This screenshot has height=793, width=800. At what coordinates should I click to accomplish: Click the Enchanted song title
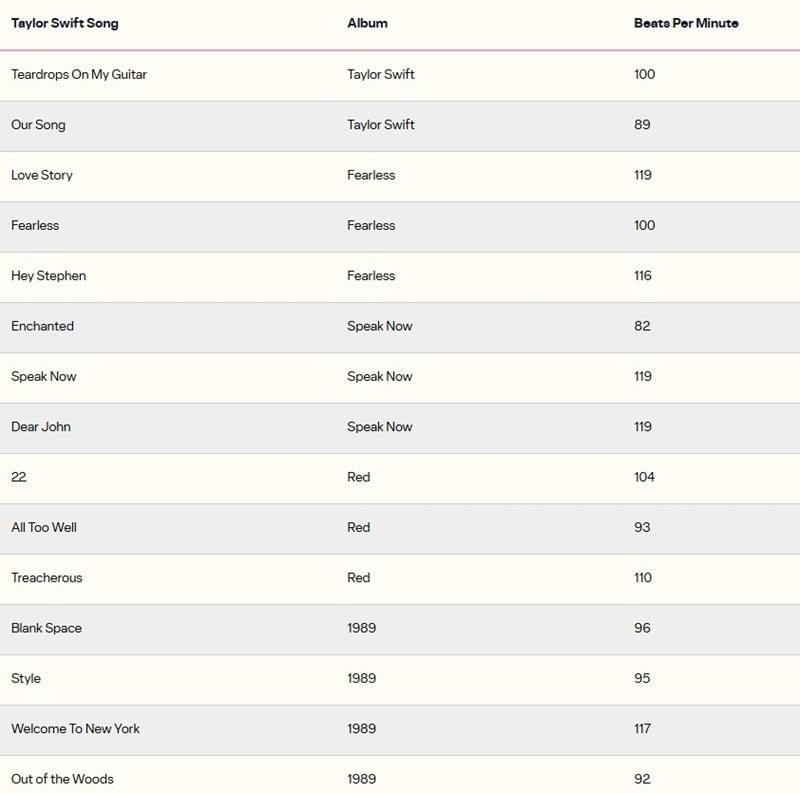42,326
